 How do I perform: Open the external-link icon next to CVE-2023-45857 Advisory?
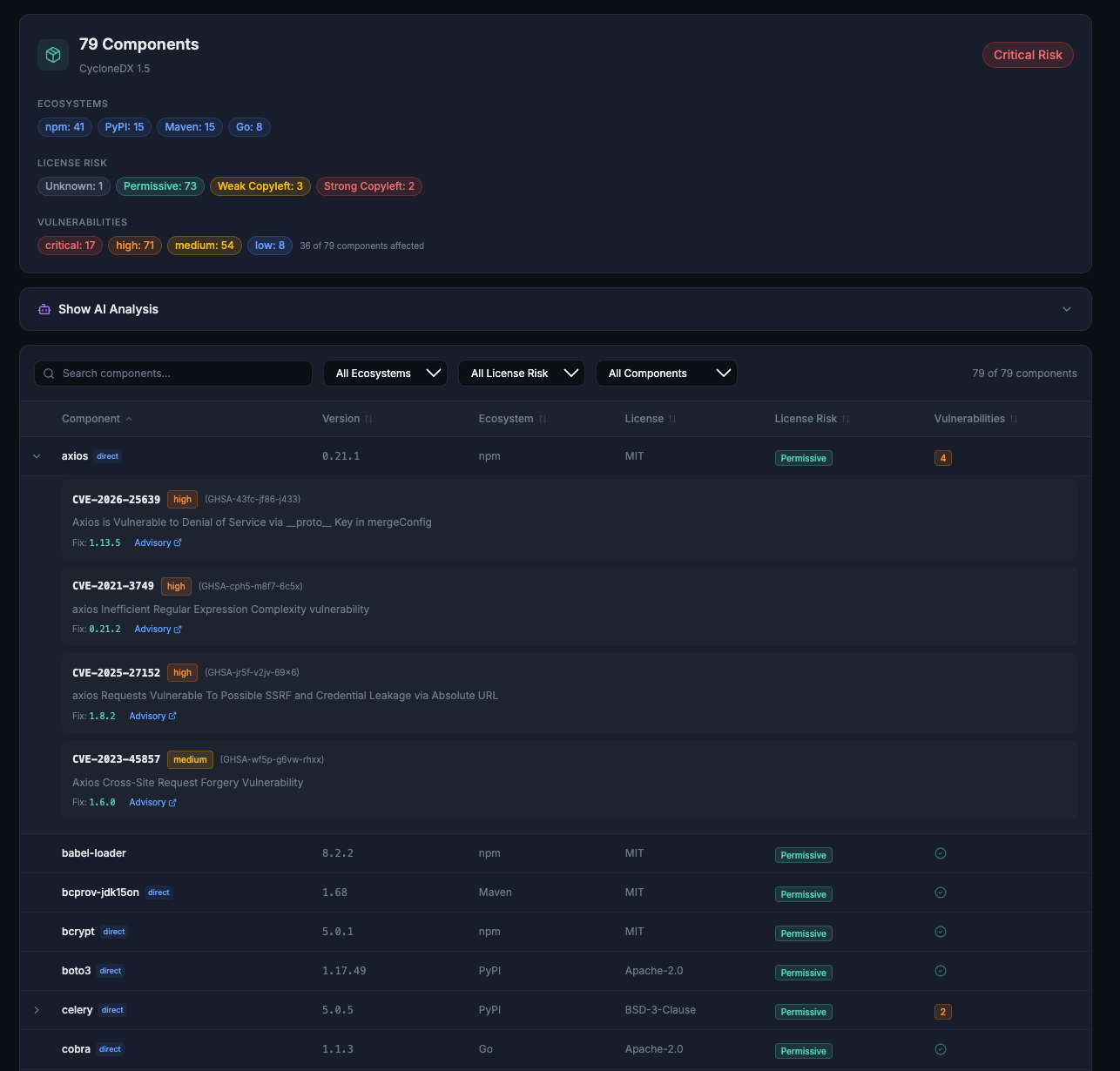pyautogui.click(x=173, y=802)
